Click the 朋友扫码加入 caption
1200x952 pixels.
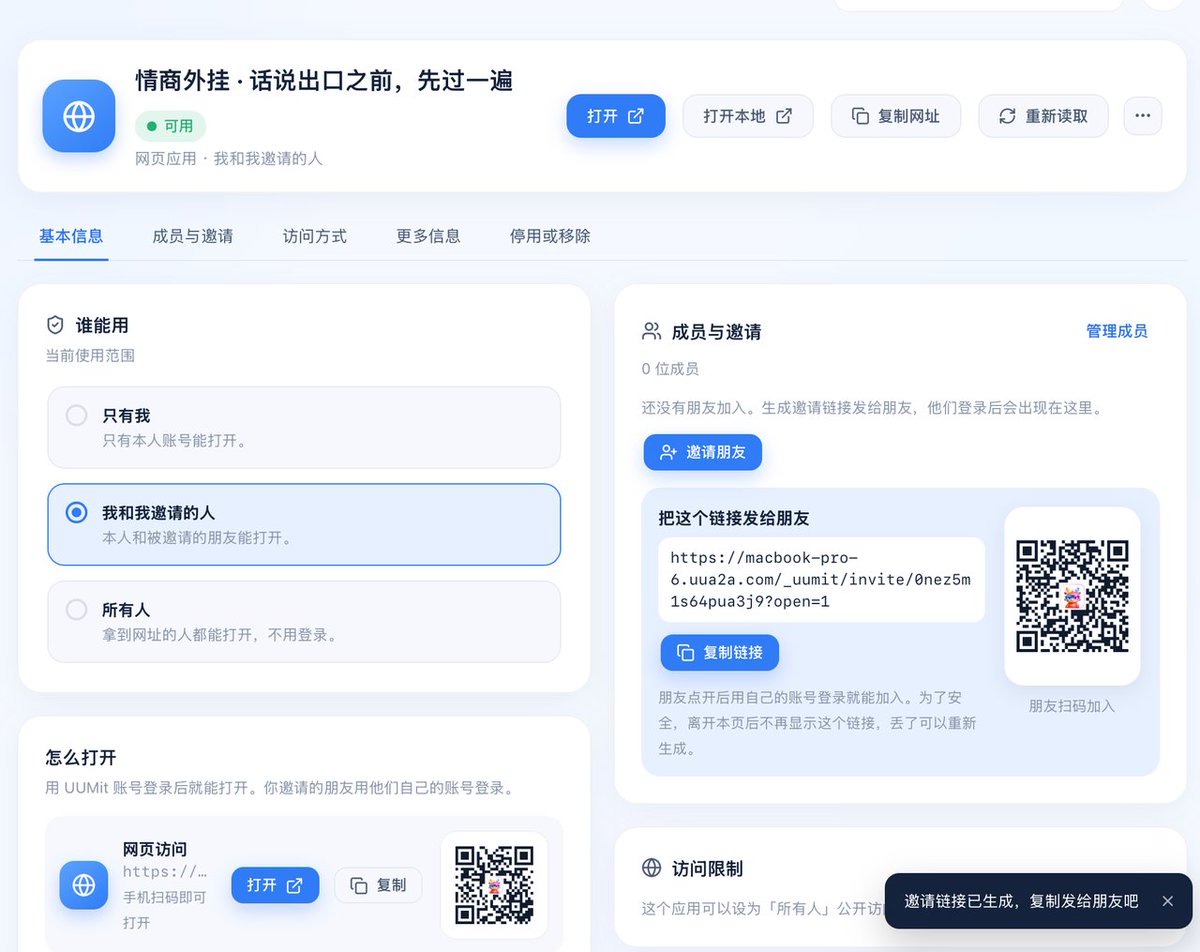point(1072,706)
